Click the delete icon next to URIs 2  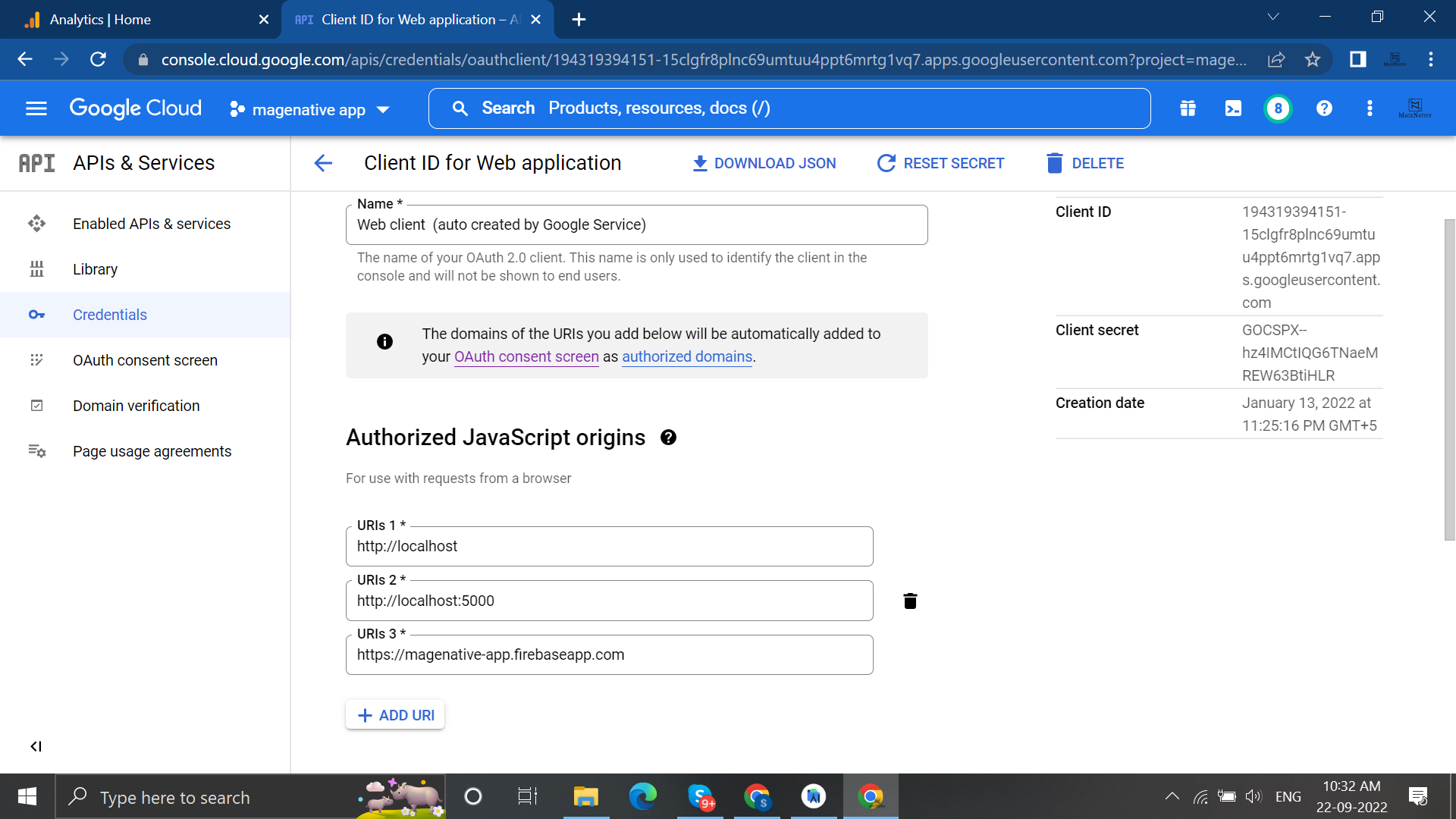(x=908, y=600)
